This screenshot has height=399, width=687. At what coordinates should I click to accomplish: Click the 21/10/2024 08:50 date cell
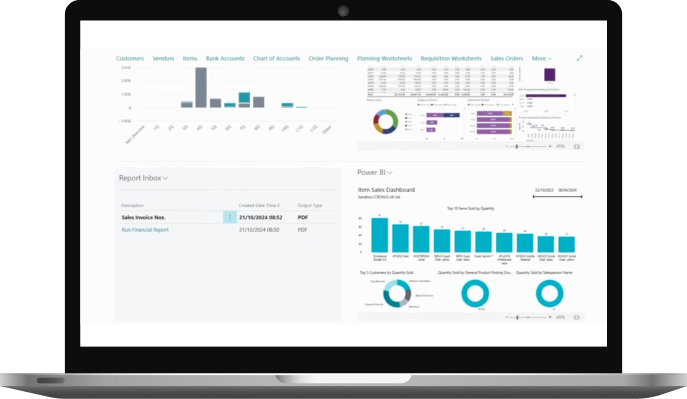[x=259, y=230]
